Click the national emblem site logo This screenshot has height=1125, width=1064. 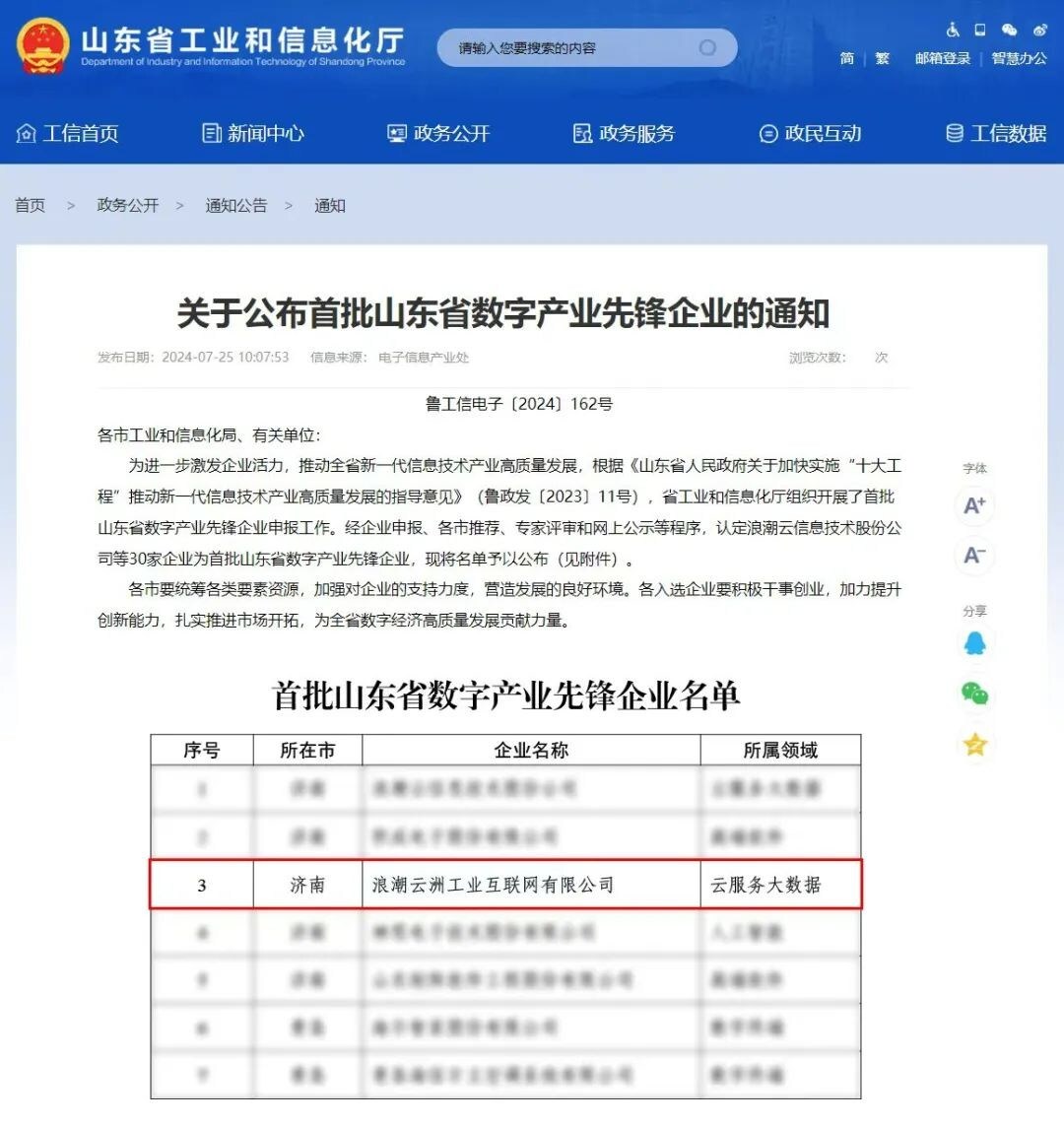coord(43,46)
